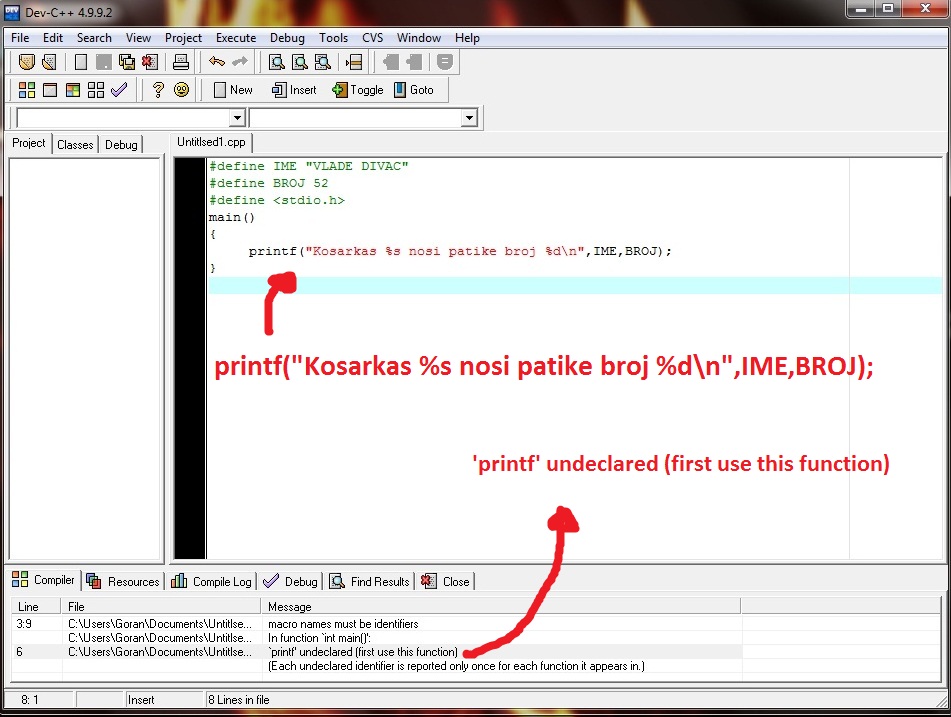Select the "macro names must be identifiers" message
Viewport: 951px width, 717px height.
click(x=343, y=624)
